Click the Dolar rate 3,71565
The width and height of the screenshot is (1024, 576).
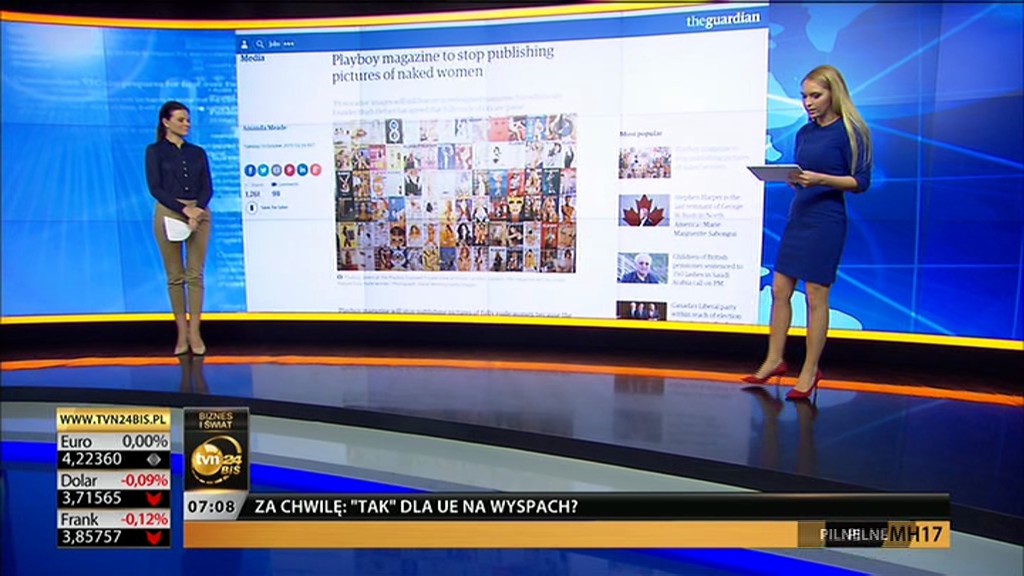(x=91, y=498)
